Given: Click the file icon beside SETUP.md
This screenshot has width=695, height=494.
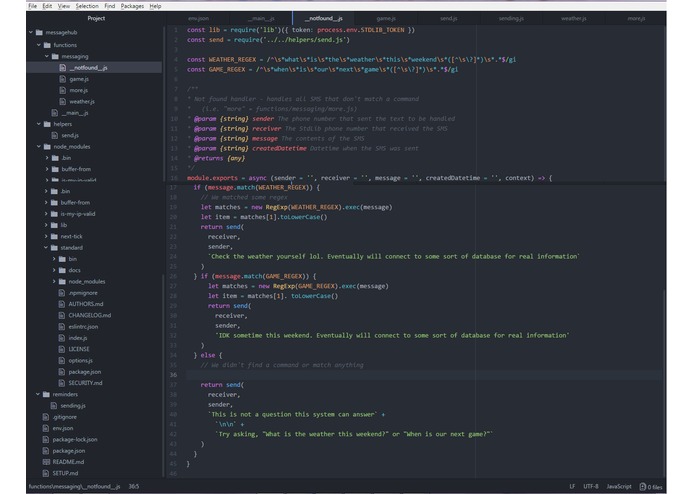Looking at the screenshot, I should pos(46,473).
